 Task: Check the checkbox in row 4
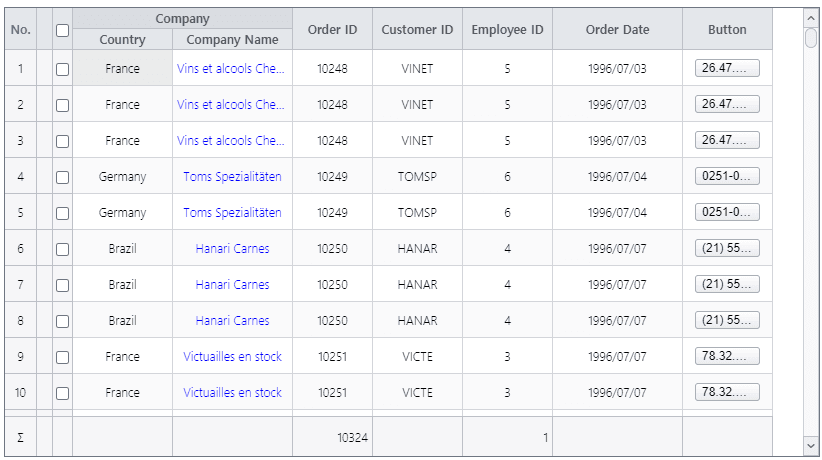(62, 177)
